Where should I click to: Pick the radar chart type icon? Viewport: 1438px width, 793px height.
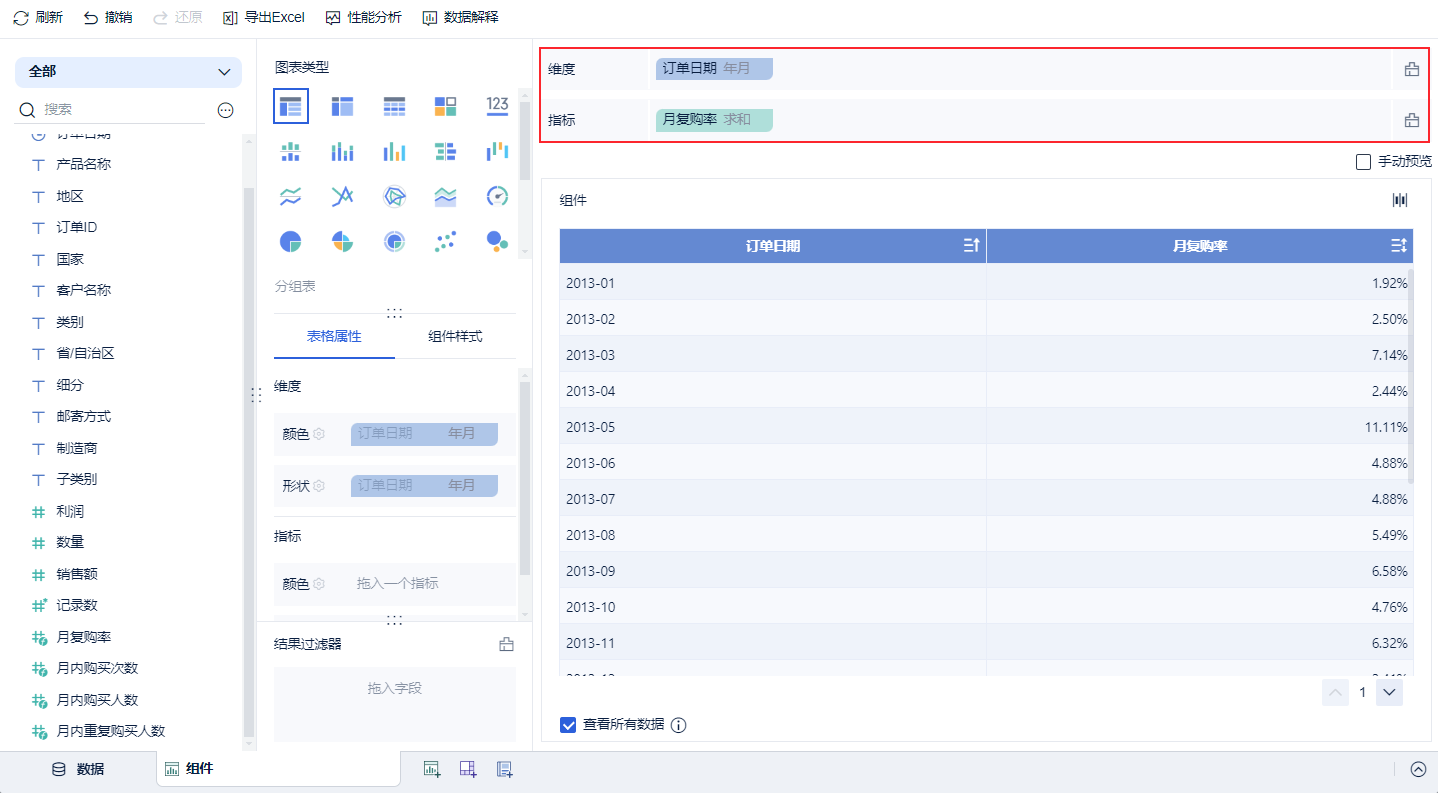point(394,196)
